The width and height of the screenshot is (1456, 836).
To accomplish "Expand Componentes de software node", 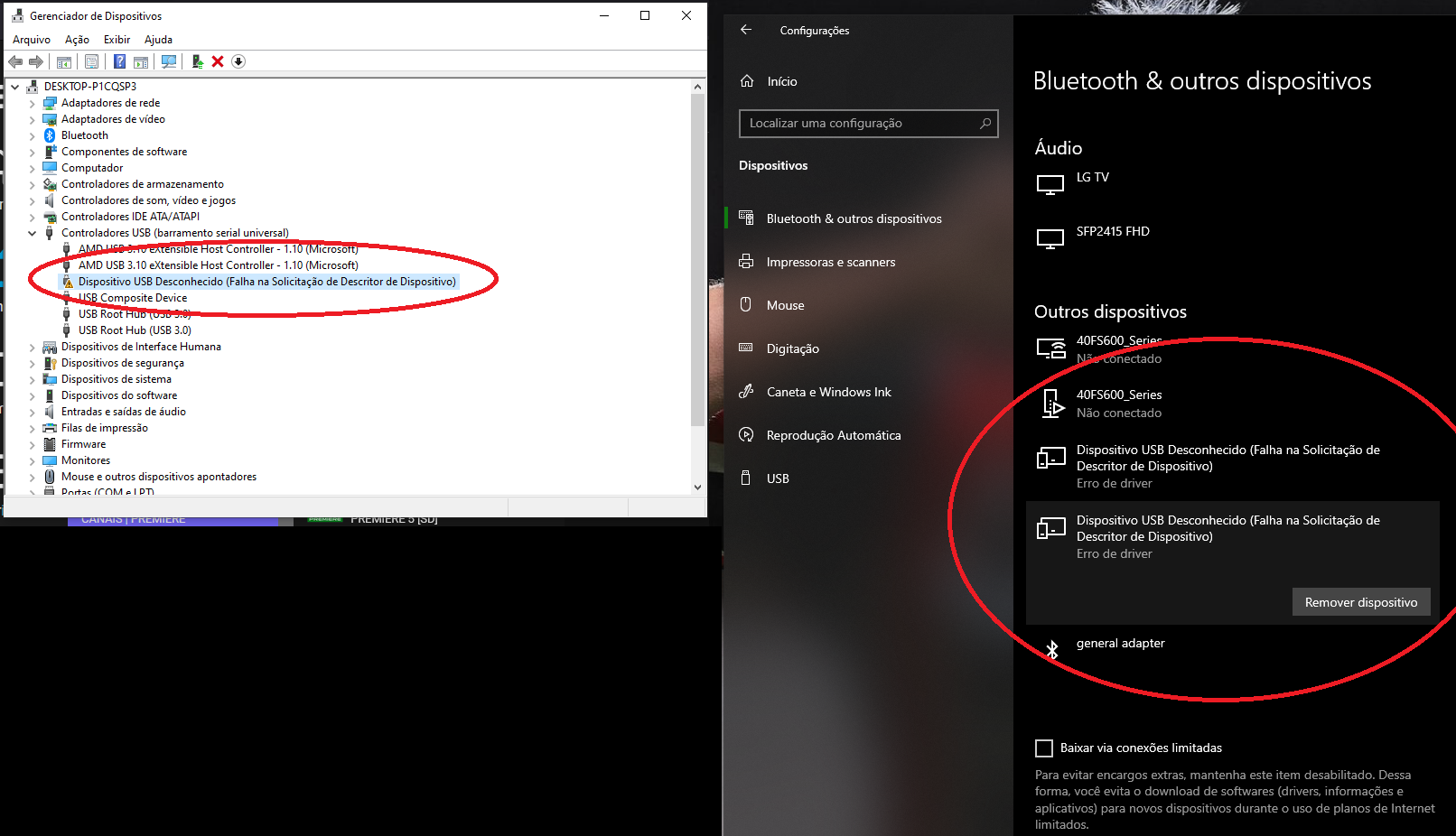I will [x=33, y=152].
